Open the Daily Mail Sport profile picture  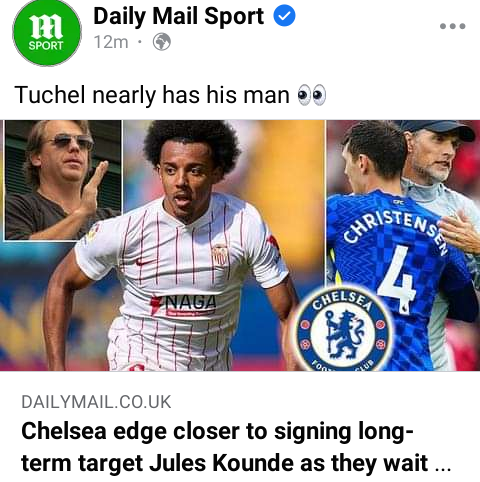pos(47,32)
